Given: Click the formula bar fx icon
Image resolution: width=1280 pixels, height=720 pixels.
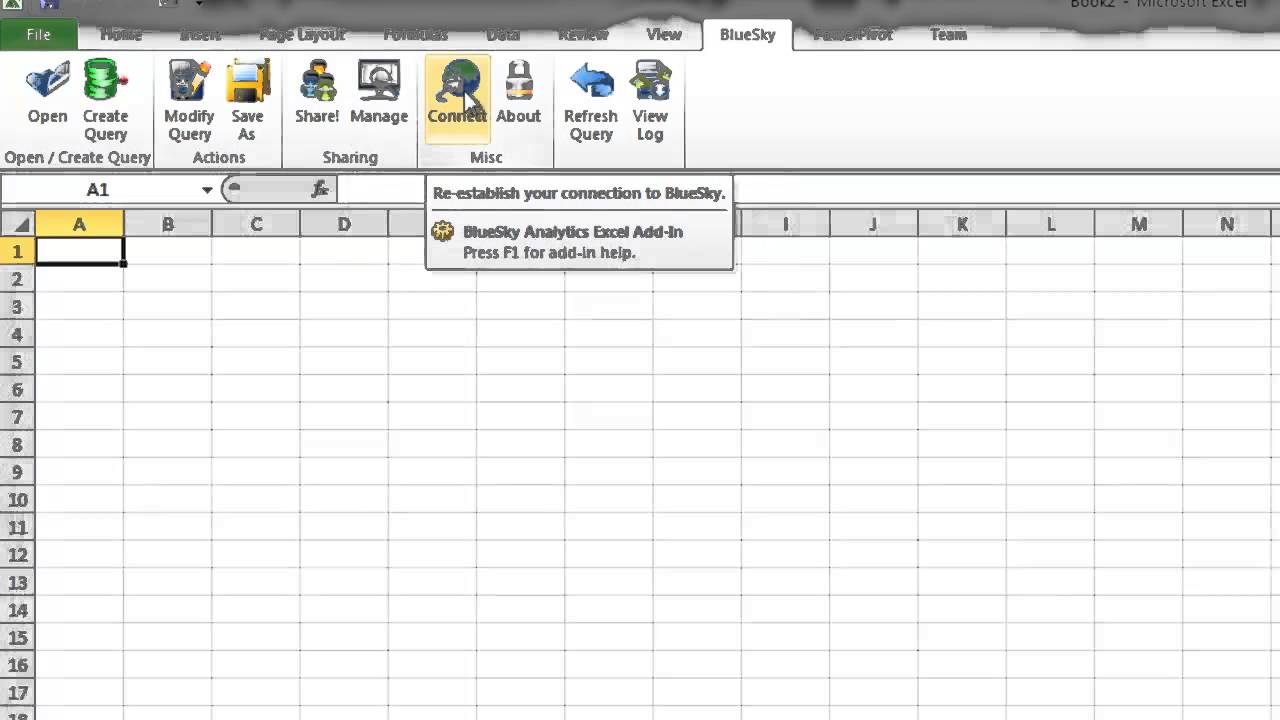Looking at the screenshot, I should 320,189.
